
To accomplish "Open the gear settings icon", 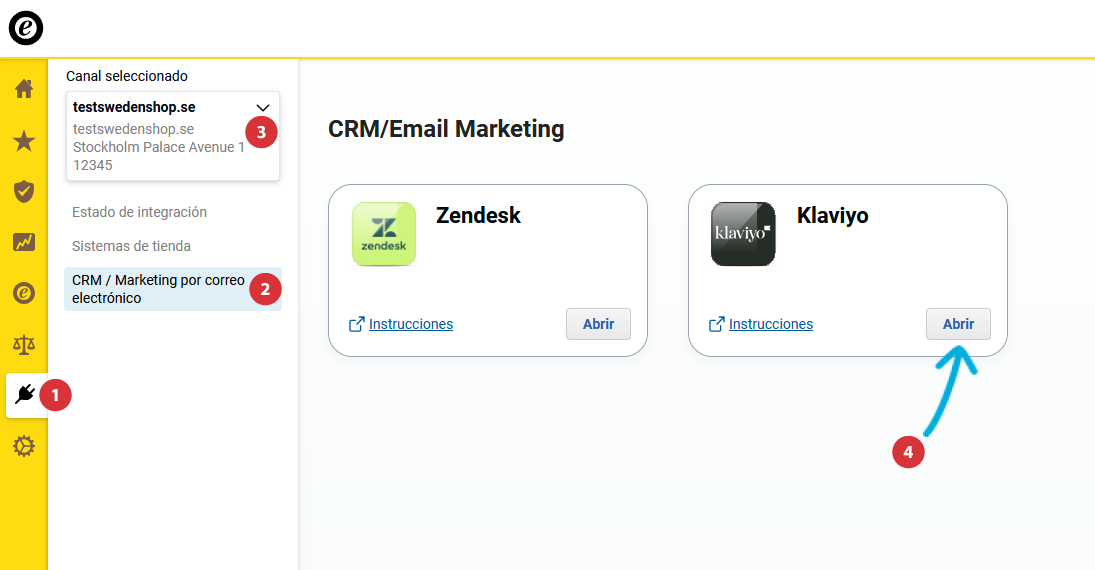I will [24, 447].
